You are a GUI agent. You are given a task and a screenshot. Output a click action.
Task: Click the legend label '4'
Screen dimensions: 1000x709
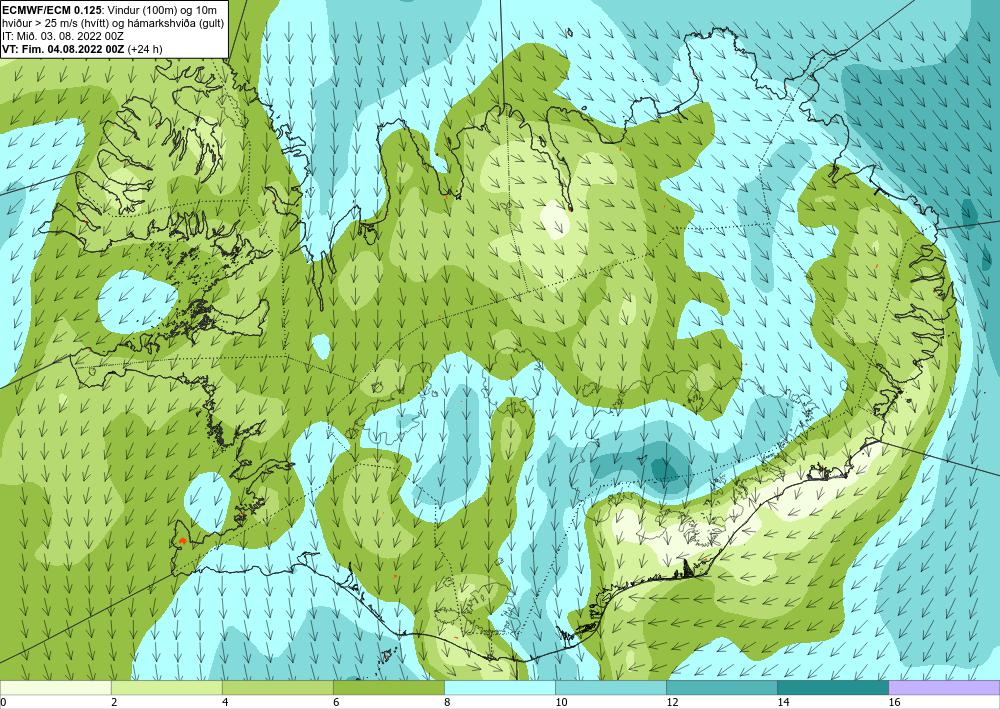coord(225,703)
